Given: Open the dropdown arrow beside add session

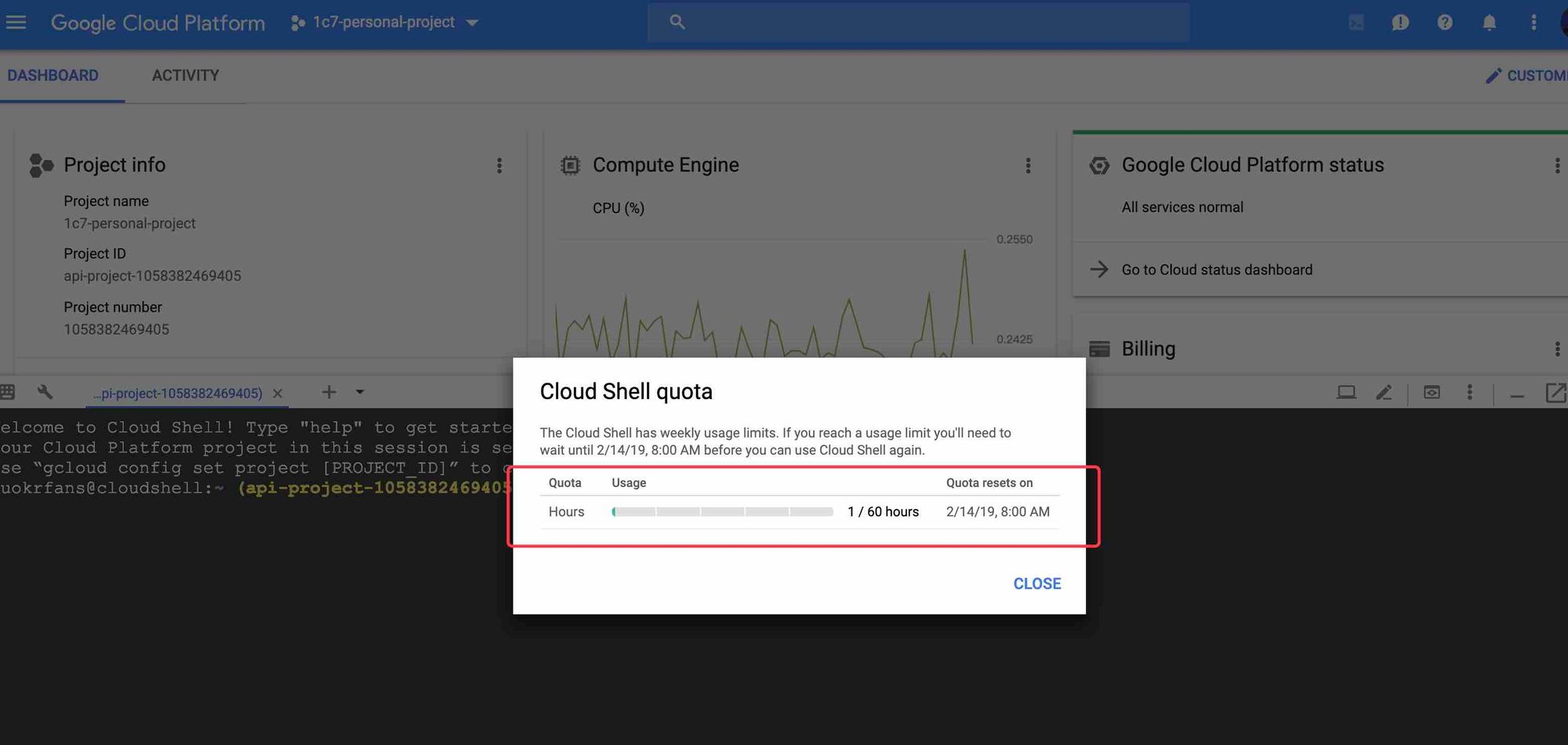Looking at the screenshot, I should [360, 392].
